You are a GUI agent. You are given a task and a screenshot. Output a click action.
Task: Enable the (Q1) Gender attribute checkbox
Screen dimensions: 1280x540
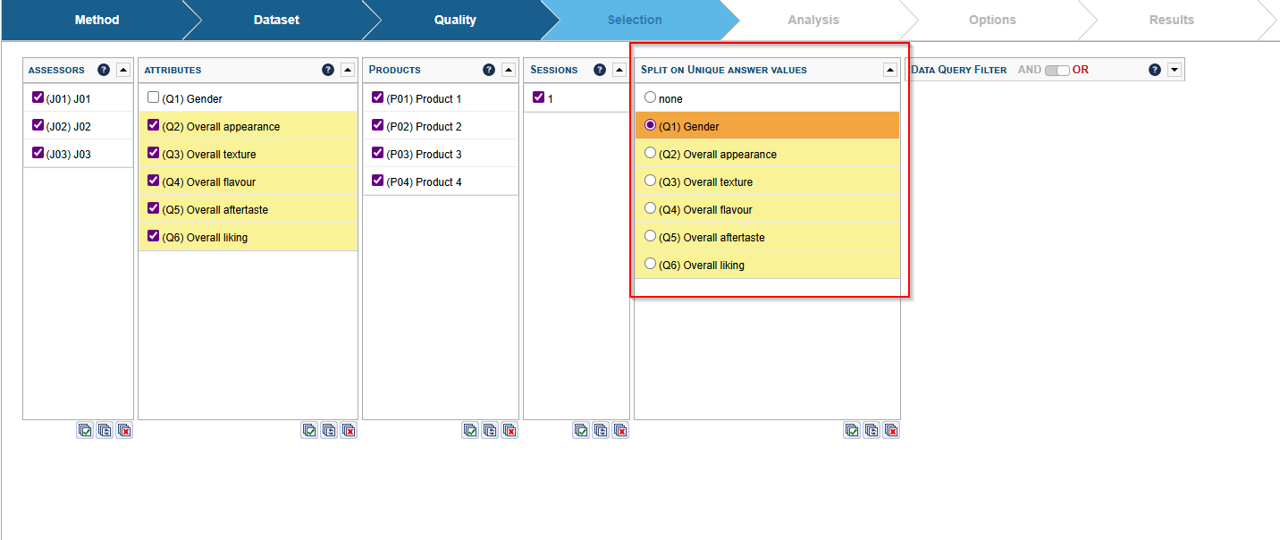(153, 98)
